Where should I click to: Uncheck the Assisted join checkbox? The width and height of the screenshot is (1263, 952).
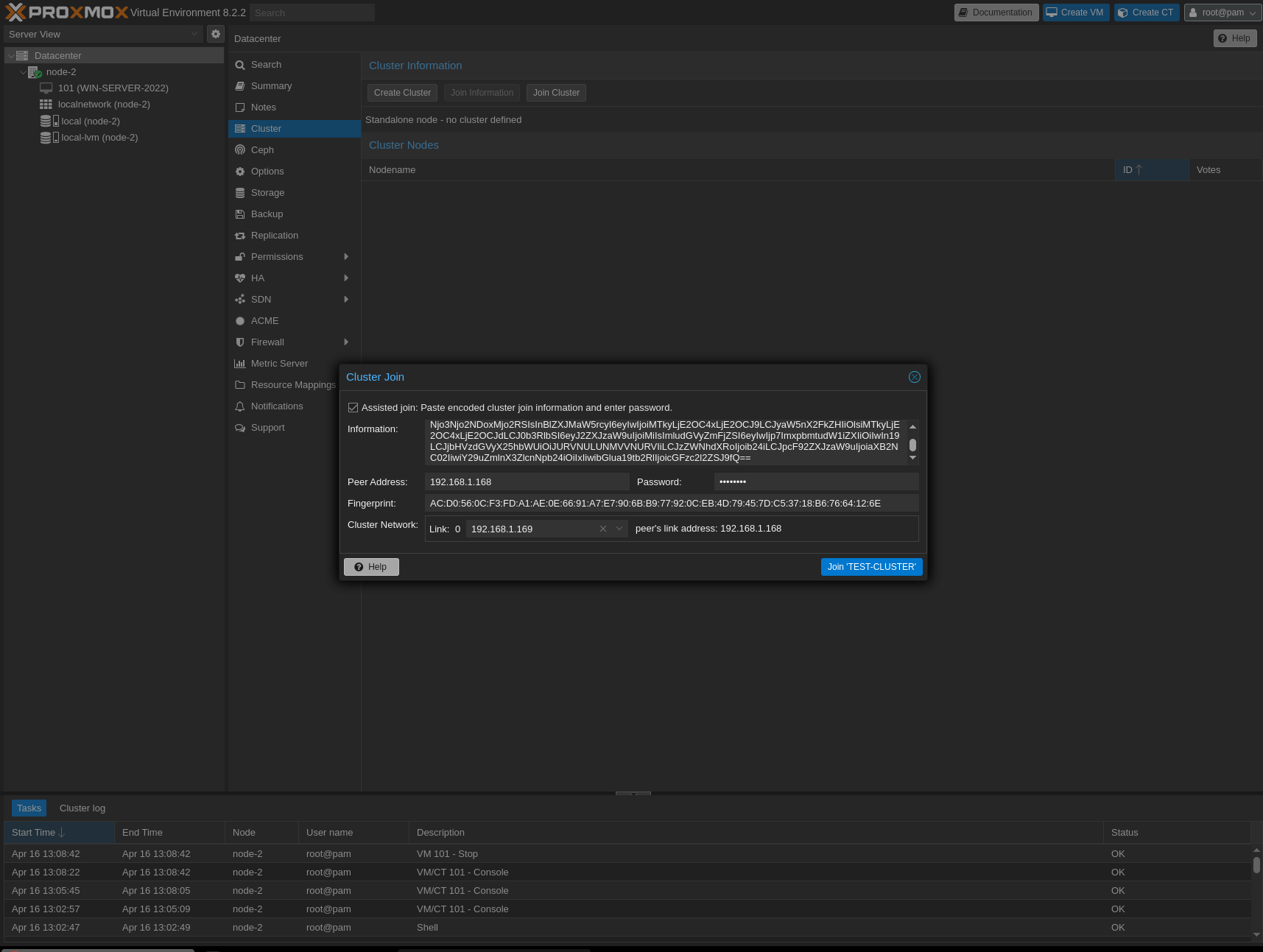(353, 407)
